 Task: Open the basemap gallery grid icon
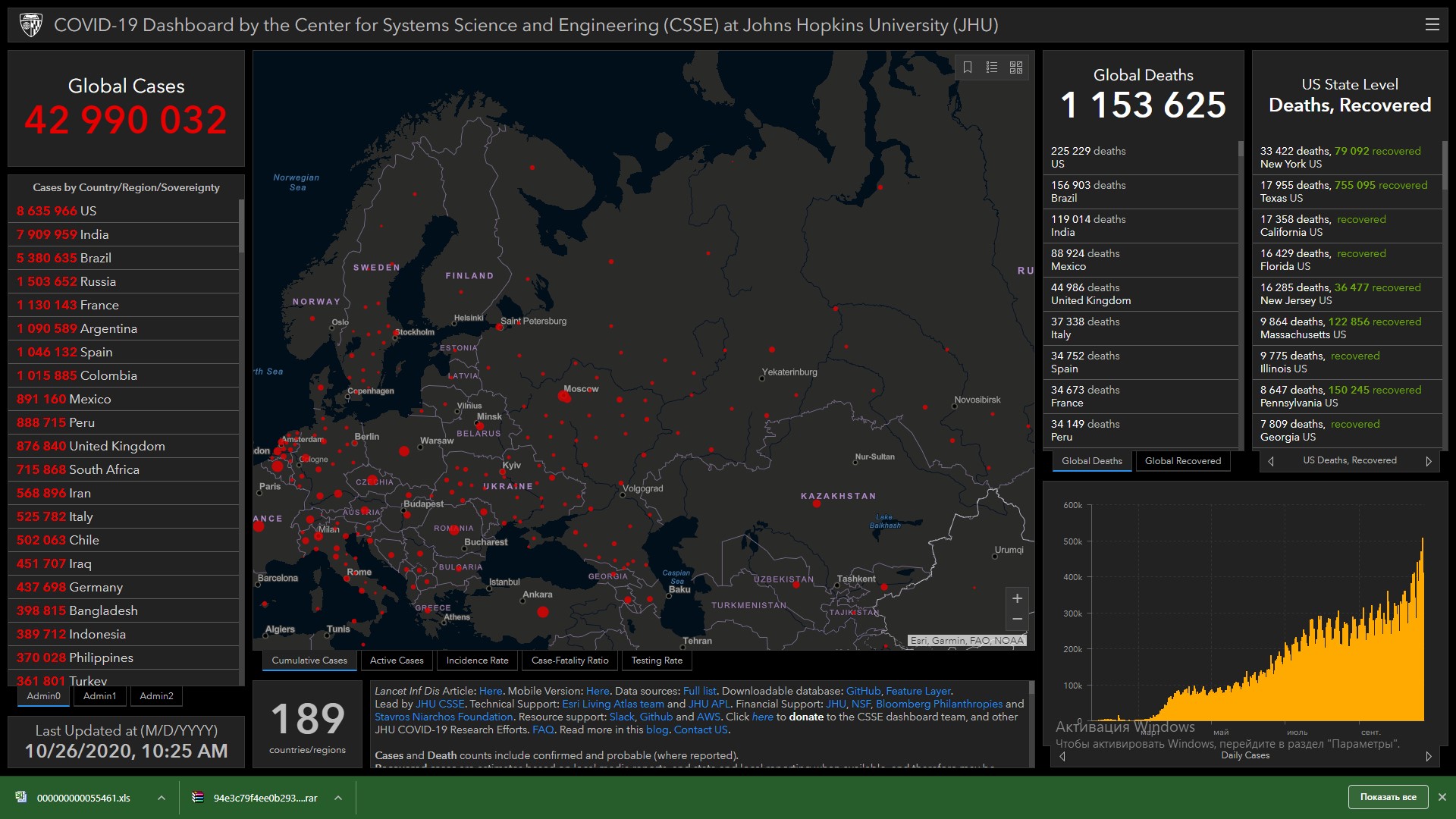1016,67
